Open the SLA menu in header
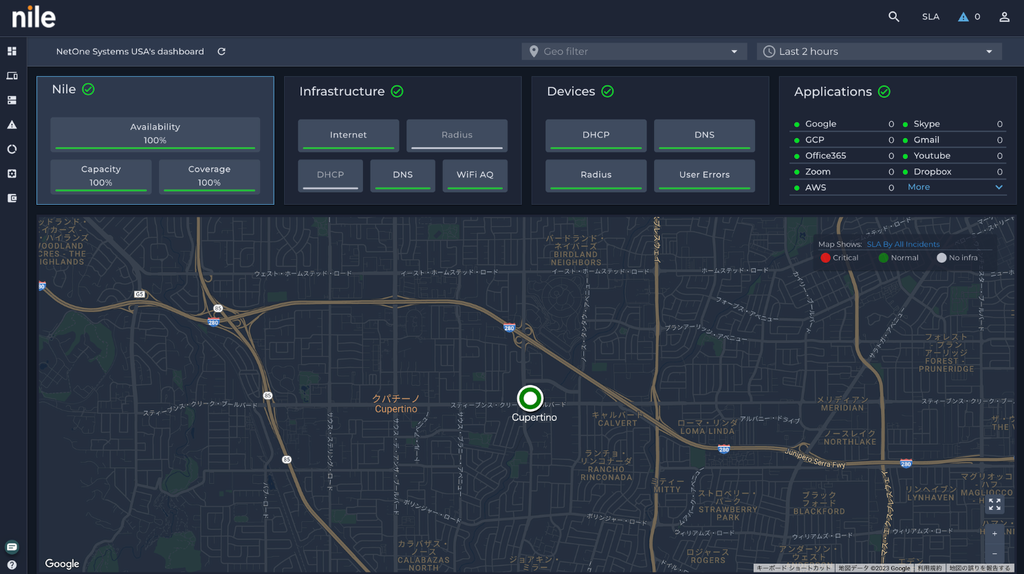The height and width of the screenshot is (574, 1024). point(931,17)
